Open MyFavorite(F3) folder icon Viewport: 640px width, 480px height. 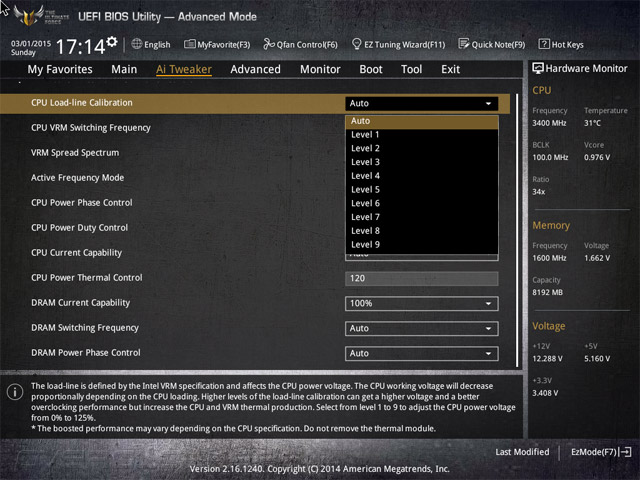(x=189, y=44)
